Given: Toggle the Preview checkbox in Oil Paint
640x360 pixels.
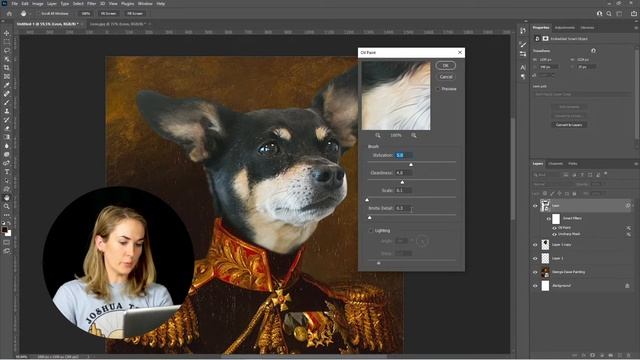Looking at the screenshot, I should click(438, 89).
